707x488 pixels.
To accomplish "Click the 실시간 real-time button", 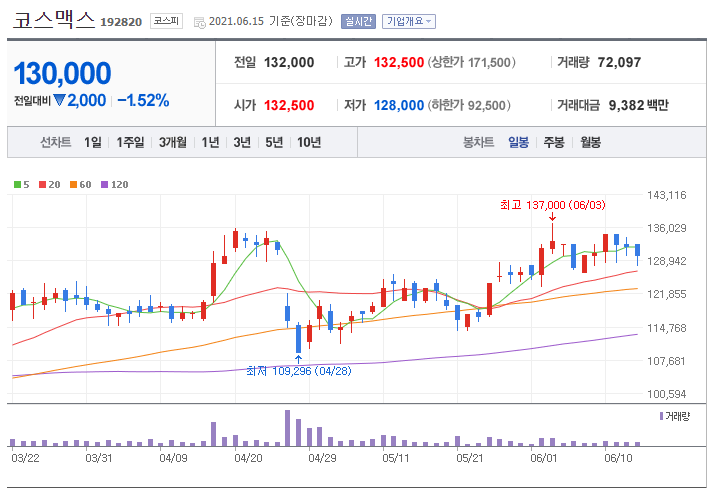I will click(358, 21).
